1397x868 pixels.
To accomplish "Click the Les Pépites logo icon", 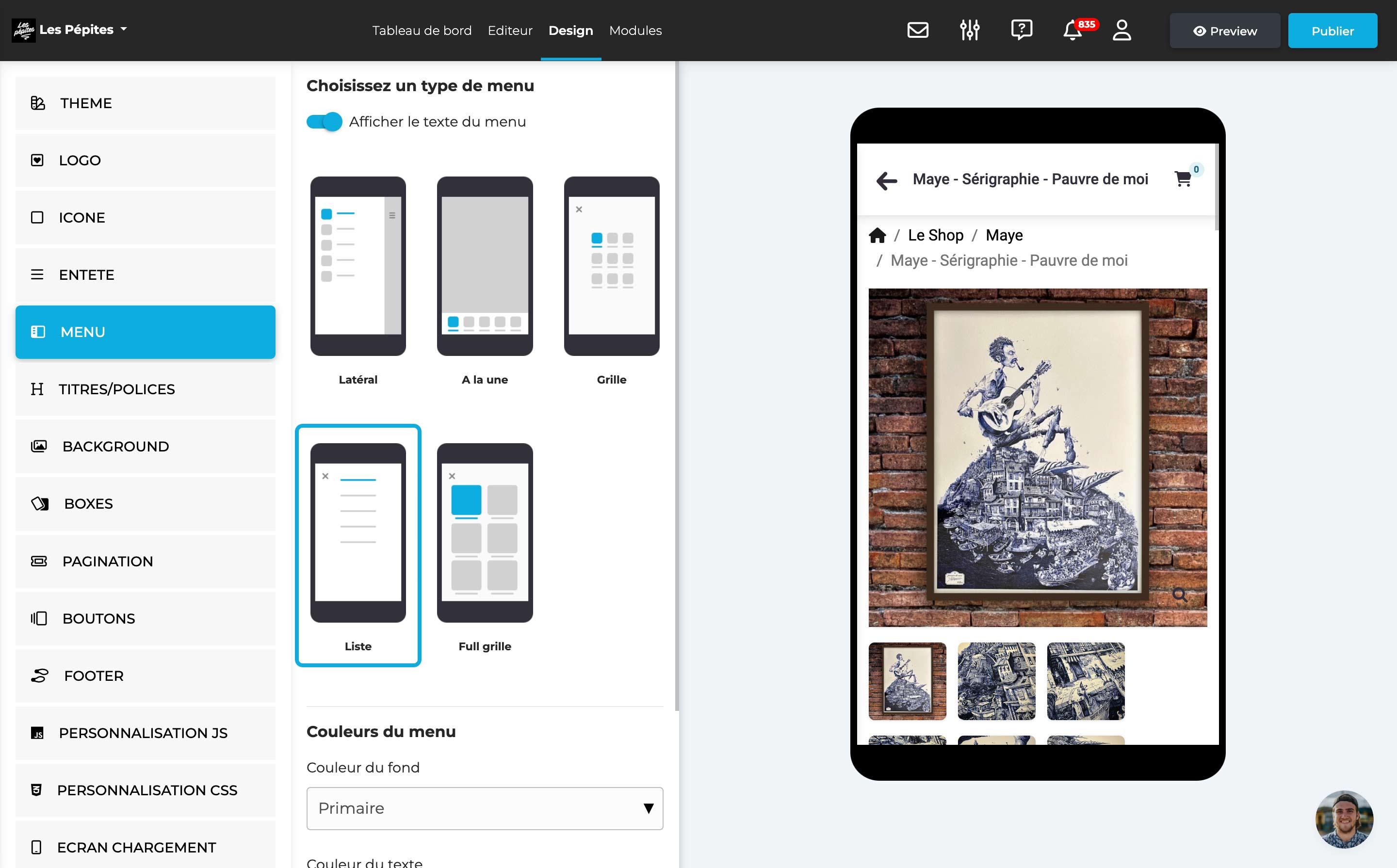I will point(24,30).
